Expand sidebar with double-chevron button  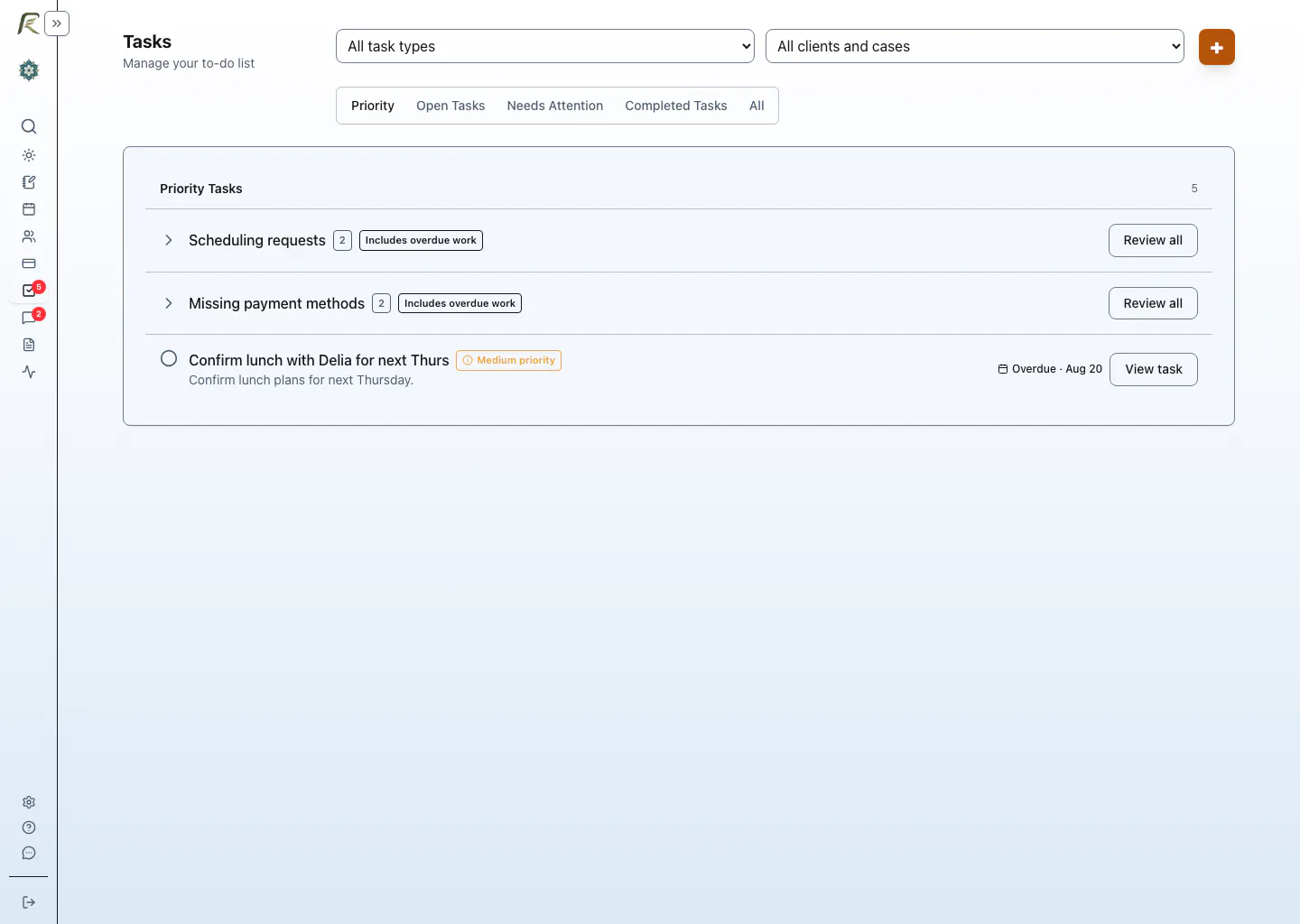point(57,23)
